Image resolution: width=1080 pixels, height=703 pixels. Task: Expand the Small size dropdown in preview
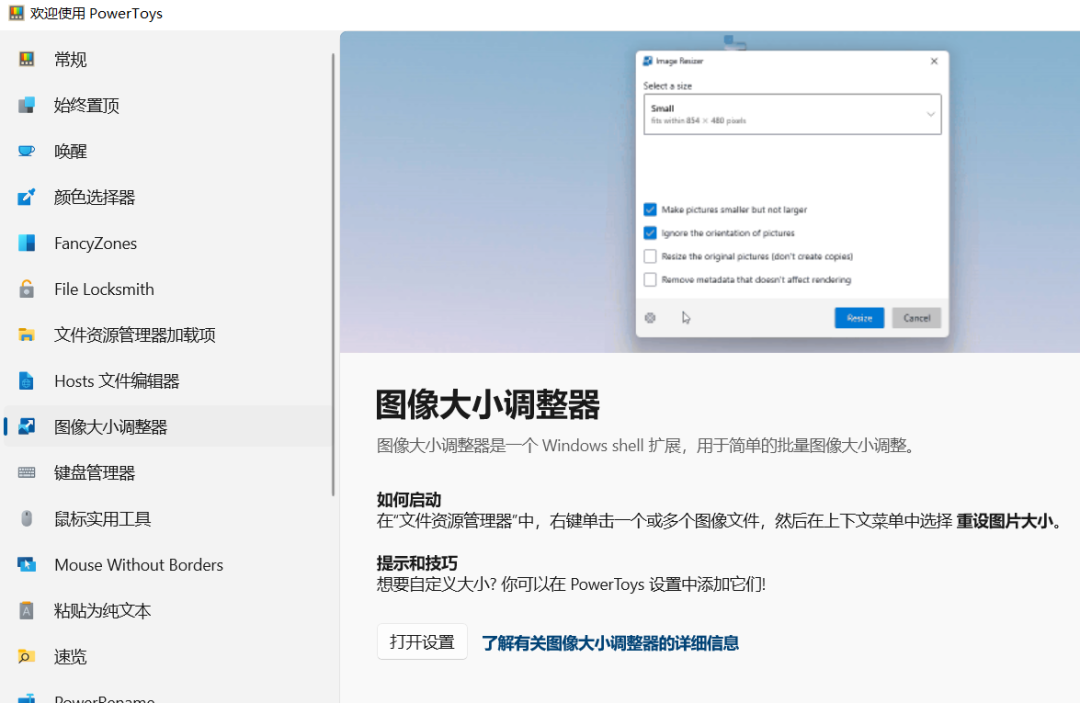(x=792, y=114)
